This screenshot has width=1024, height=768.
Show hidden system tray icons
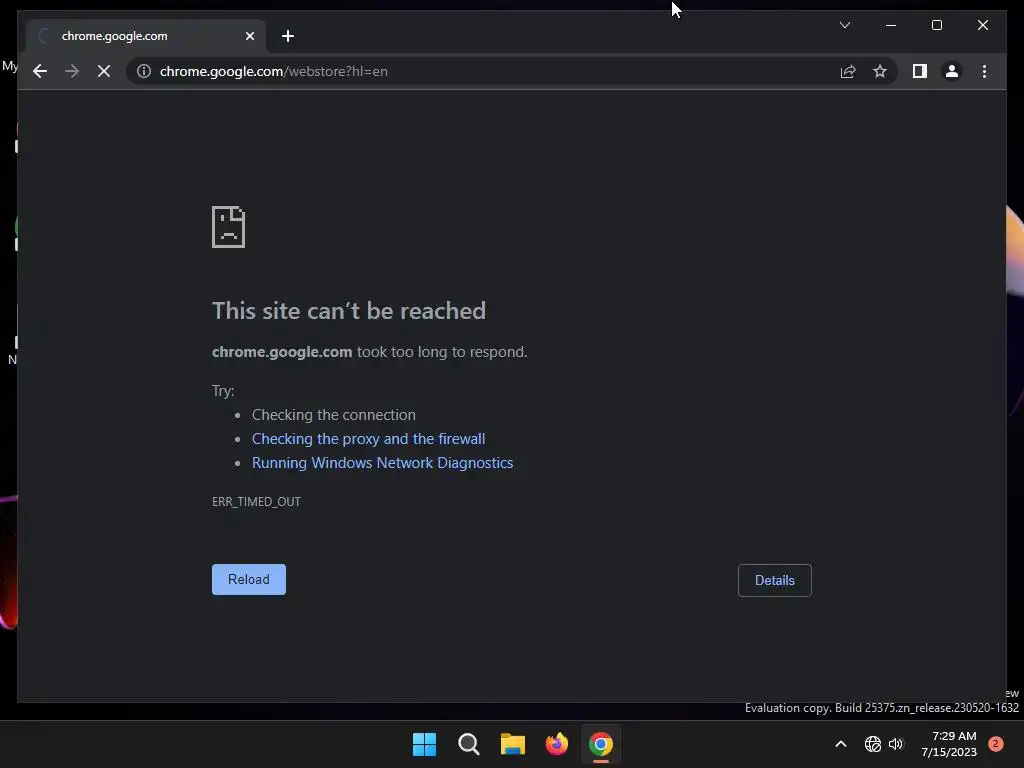pos(840,744)
